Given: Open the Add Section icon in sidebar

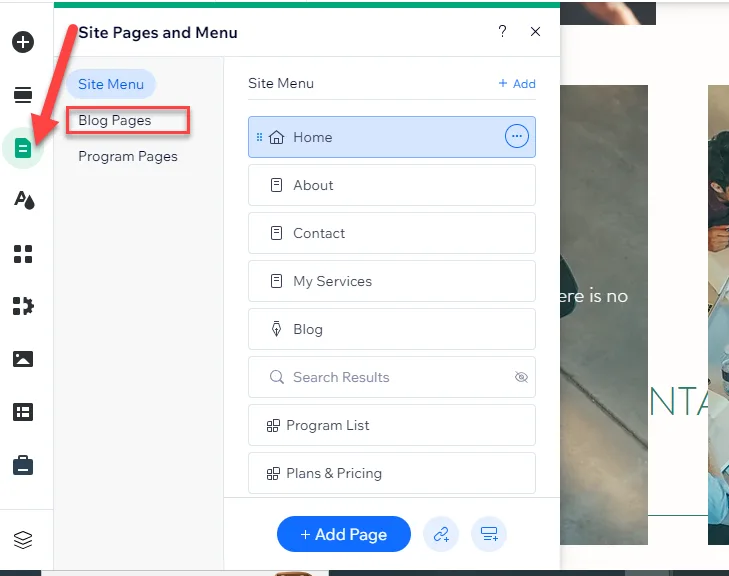Looking at the screenshot, I should tap(23, 95).
